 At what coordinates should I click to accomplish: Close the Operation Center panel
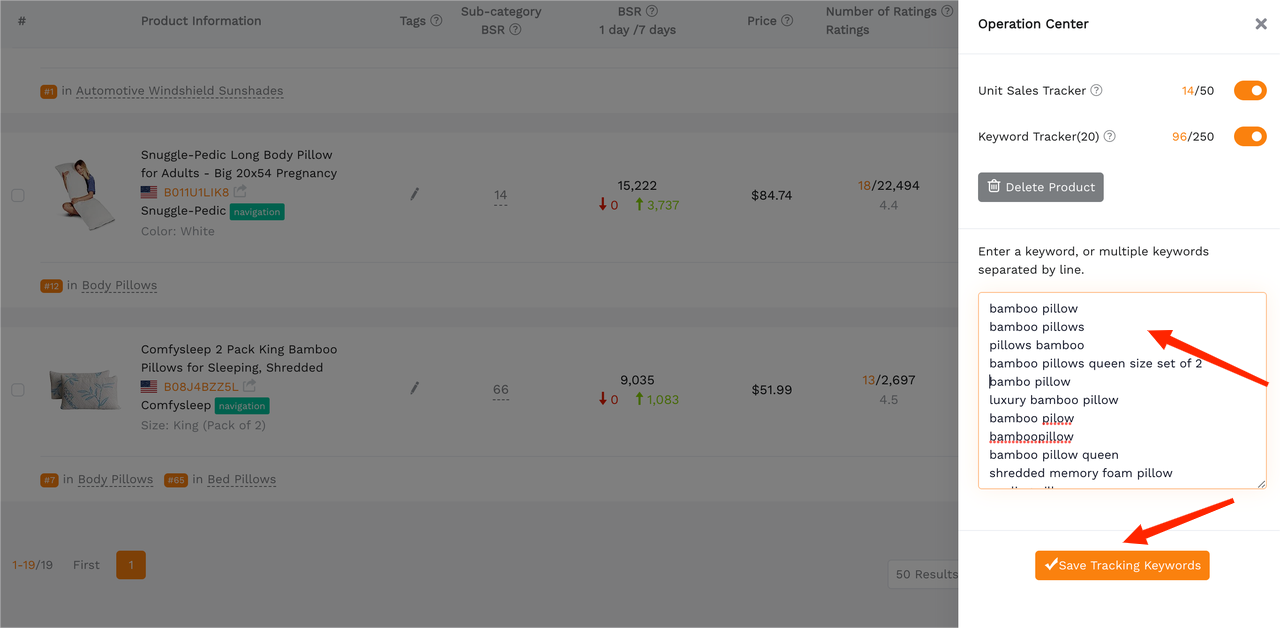click(1261, 24)
